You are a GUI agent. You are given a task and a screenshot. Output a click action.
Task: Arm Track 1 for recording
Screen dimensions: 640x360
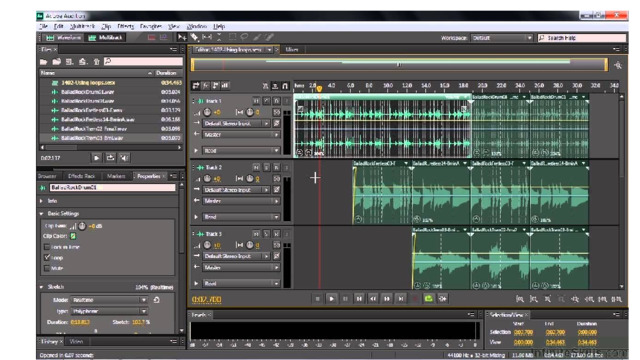click(276, 101)
